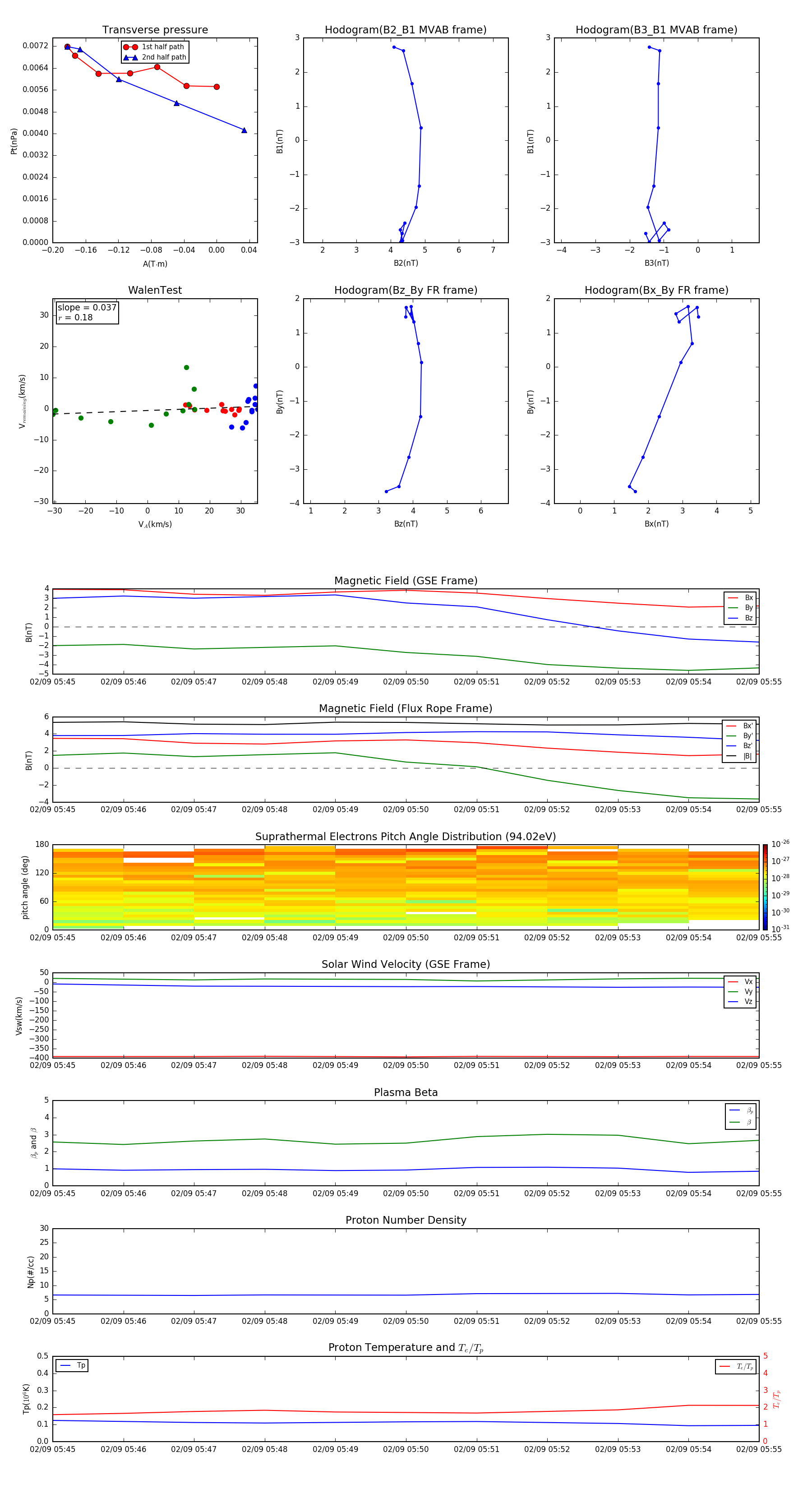Click the Suprathermal Electrons Pitch Angle Distribution title
The height and width of the screenshot is (1489, 812).
click(406, 837)
